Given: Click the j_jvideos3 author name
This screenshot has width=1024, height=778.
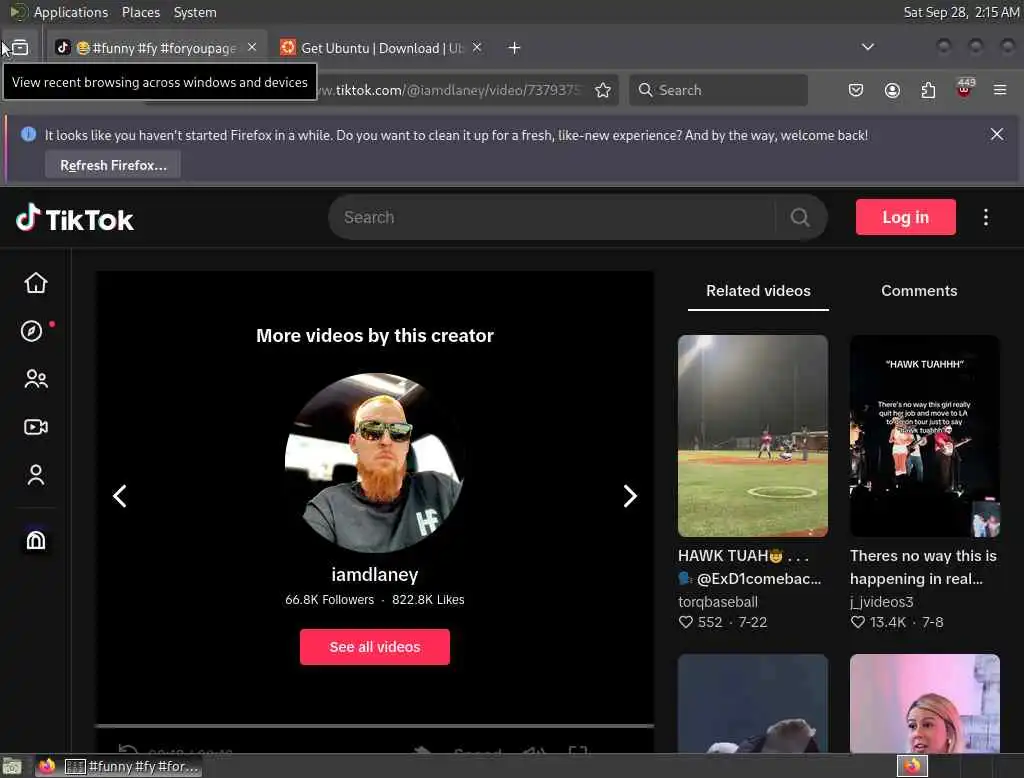Looking at the screenshot, I should [882, 602].
